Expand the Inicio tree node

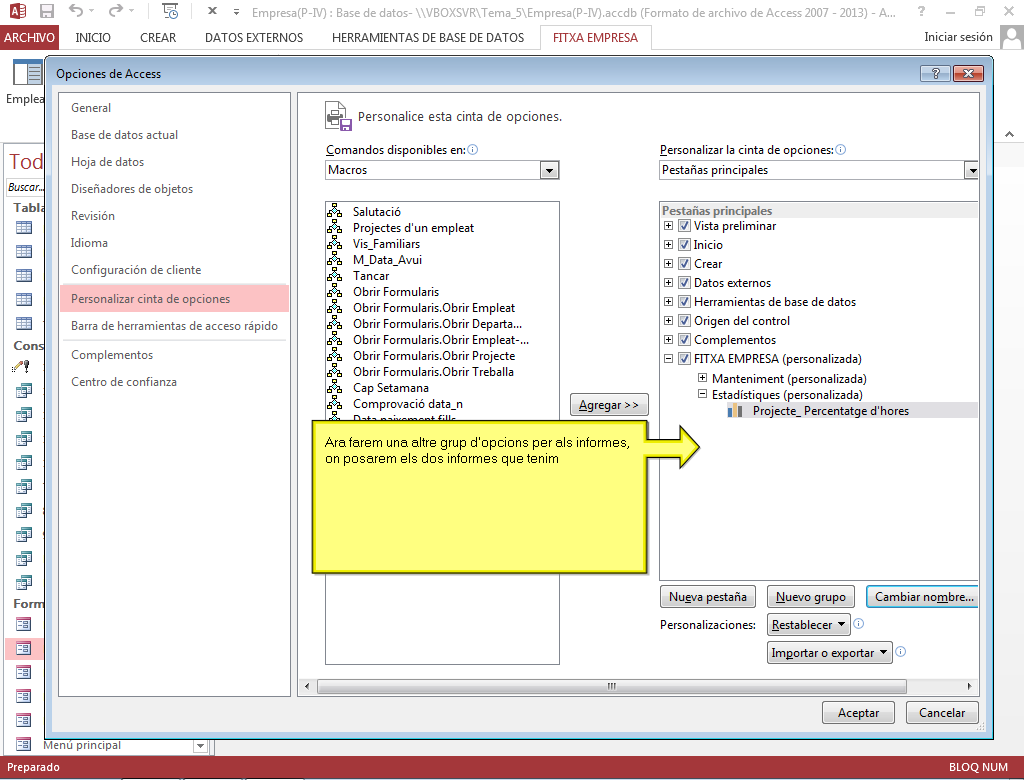point(668,245)
